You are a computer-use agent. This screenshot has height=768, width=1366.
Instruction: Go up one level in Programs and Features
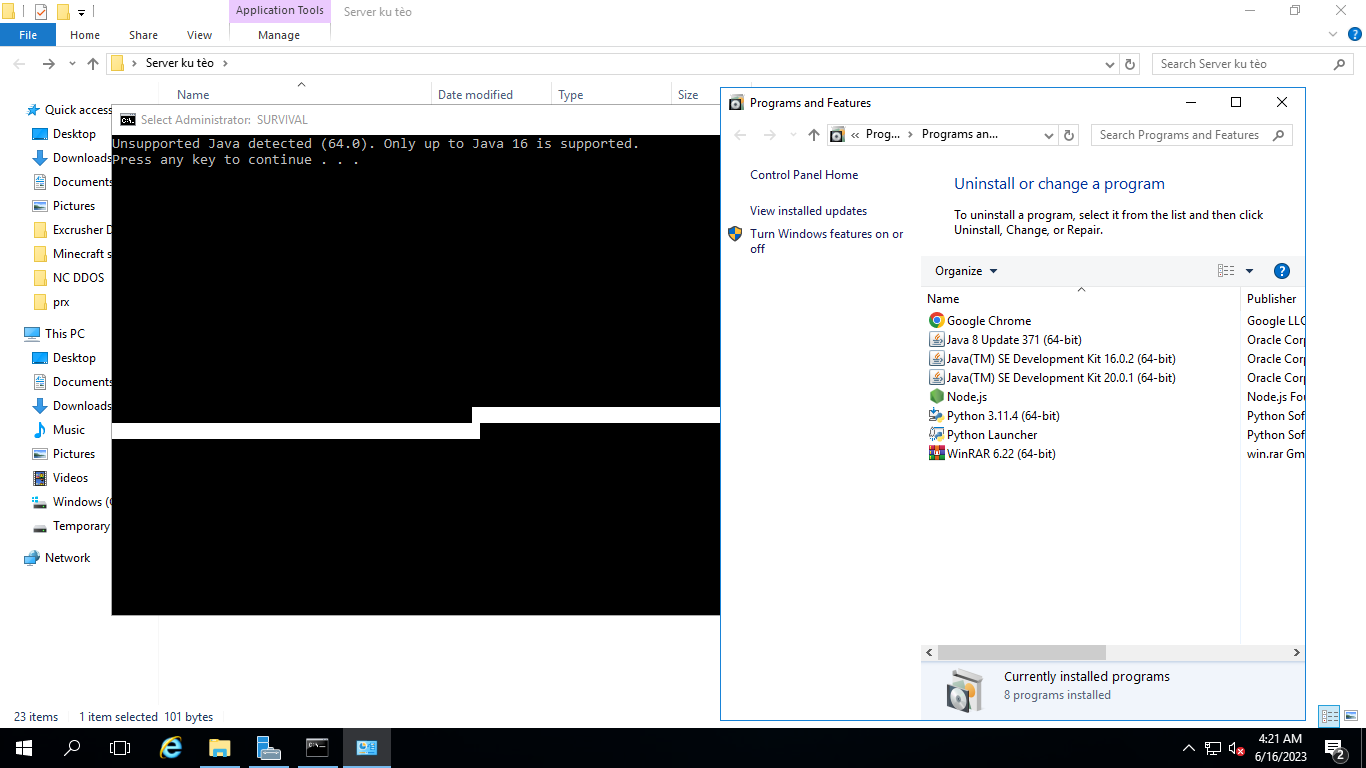tap(813, 135)
